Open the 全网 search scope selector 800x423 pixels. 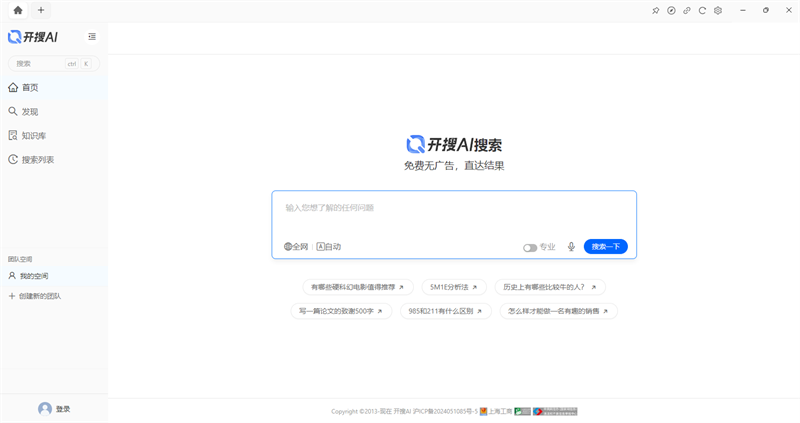click(296, 246)
